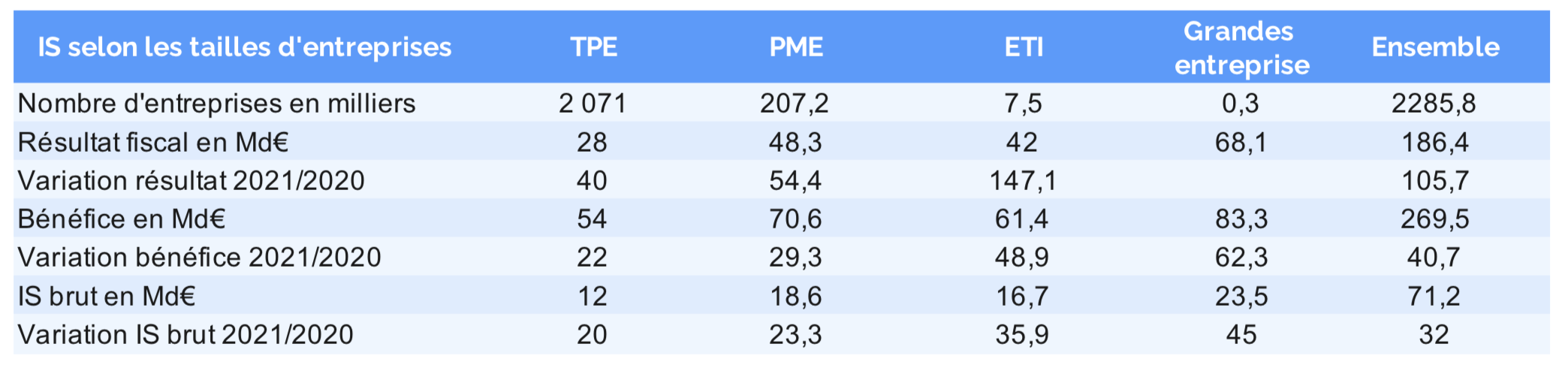Select the Grandes entreprise column header
This screenshot has height=368, width=1568.
point(1241,48)
